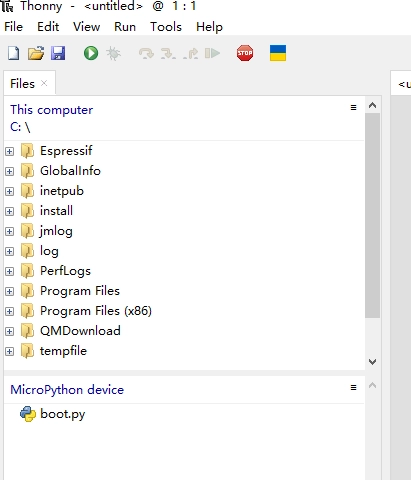Open a file with the folder icon
Screen dimensions: 411x480
(36, 53)
